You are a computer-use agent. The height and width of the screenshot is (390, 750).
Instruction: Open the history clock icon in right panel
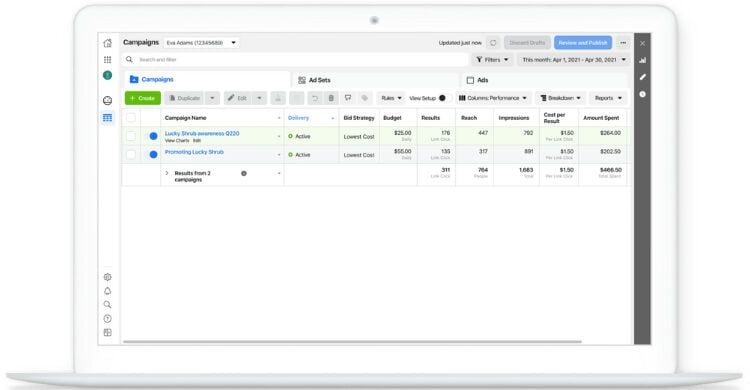point(642,94)
